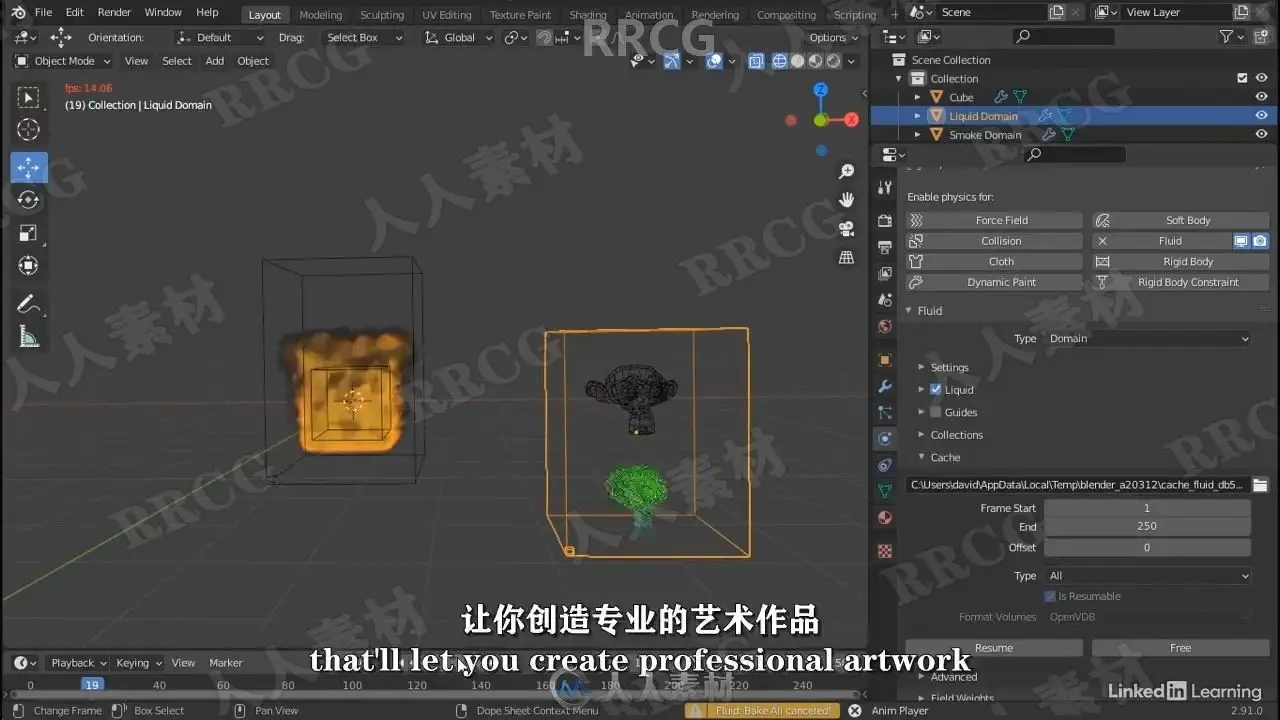Open the fluid Type Domain dropdown
This screenshot has width=1280, height=720.
(1148, 339)
